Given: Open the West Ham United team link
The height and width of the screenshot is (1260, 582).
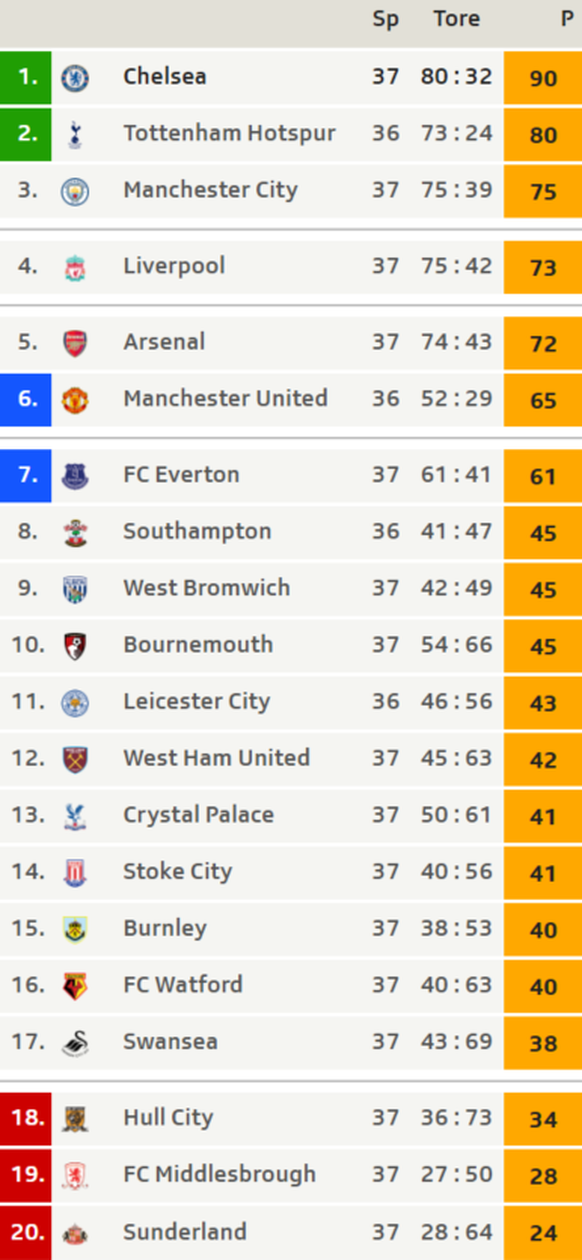Looking at the screenshot, I should (x=216, y=758).
